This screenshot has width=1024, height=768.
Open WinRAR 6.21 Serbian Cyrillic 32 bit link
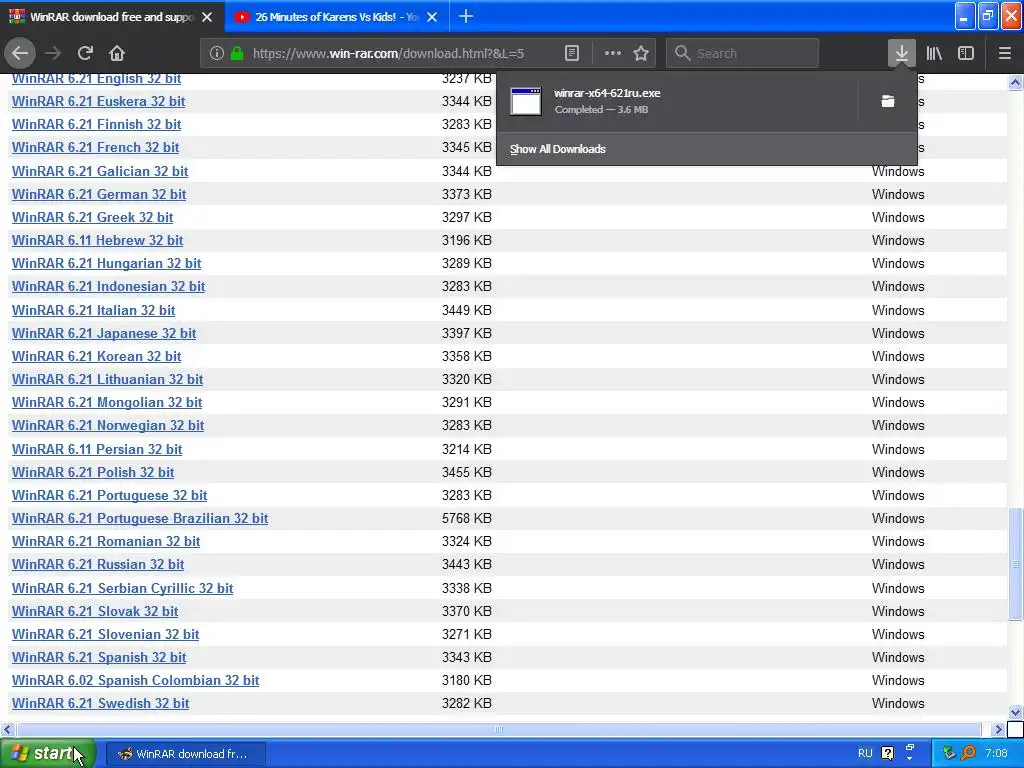[122, 588]
